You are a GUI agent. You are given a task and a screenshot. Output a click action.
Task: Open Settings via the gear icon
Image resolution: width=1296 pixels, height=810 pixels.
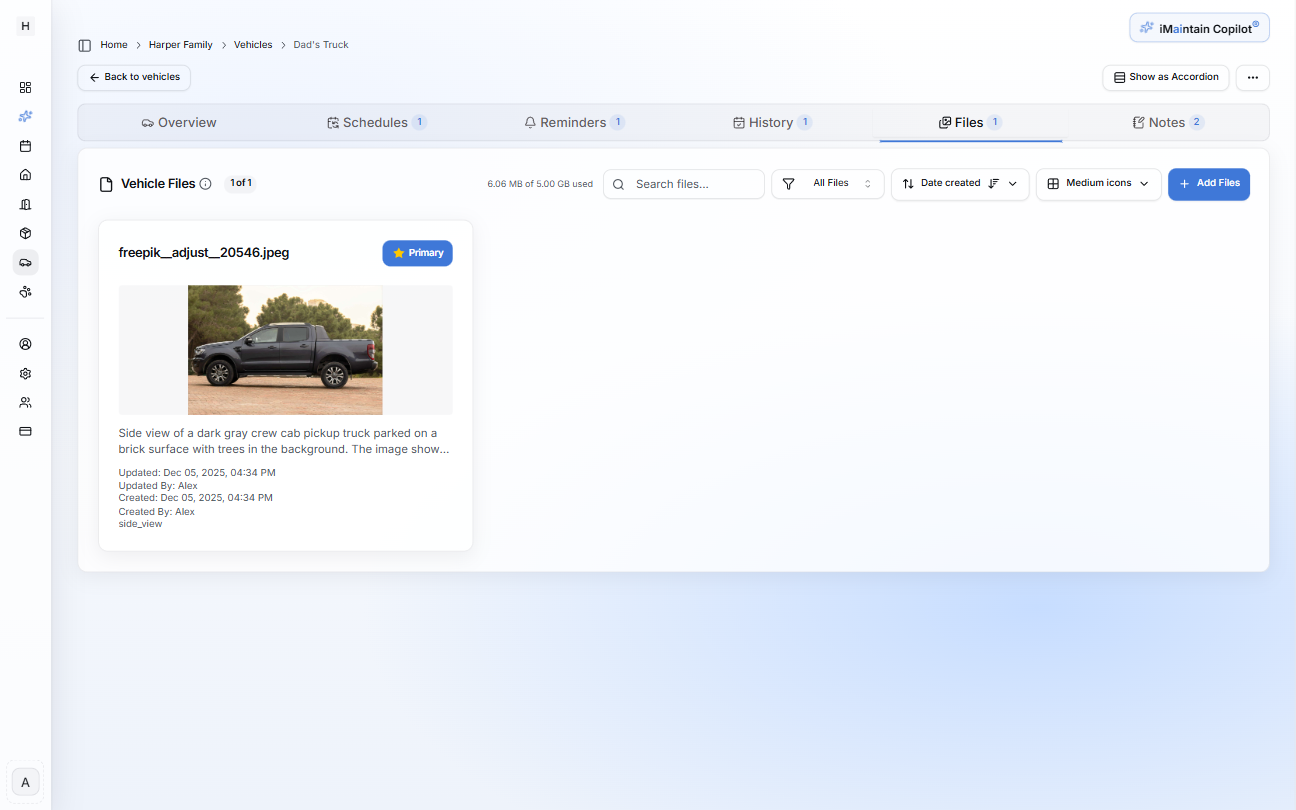25,373
